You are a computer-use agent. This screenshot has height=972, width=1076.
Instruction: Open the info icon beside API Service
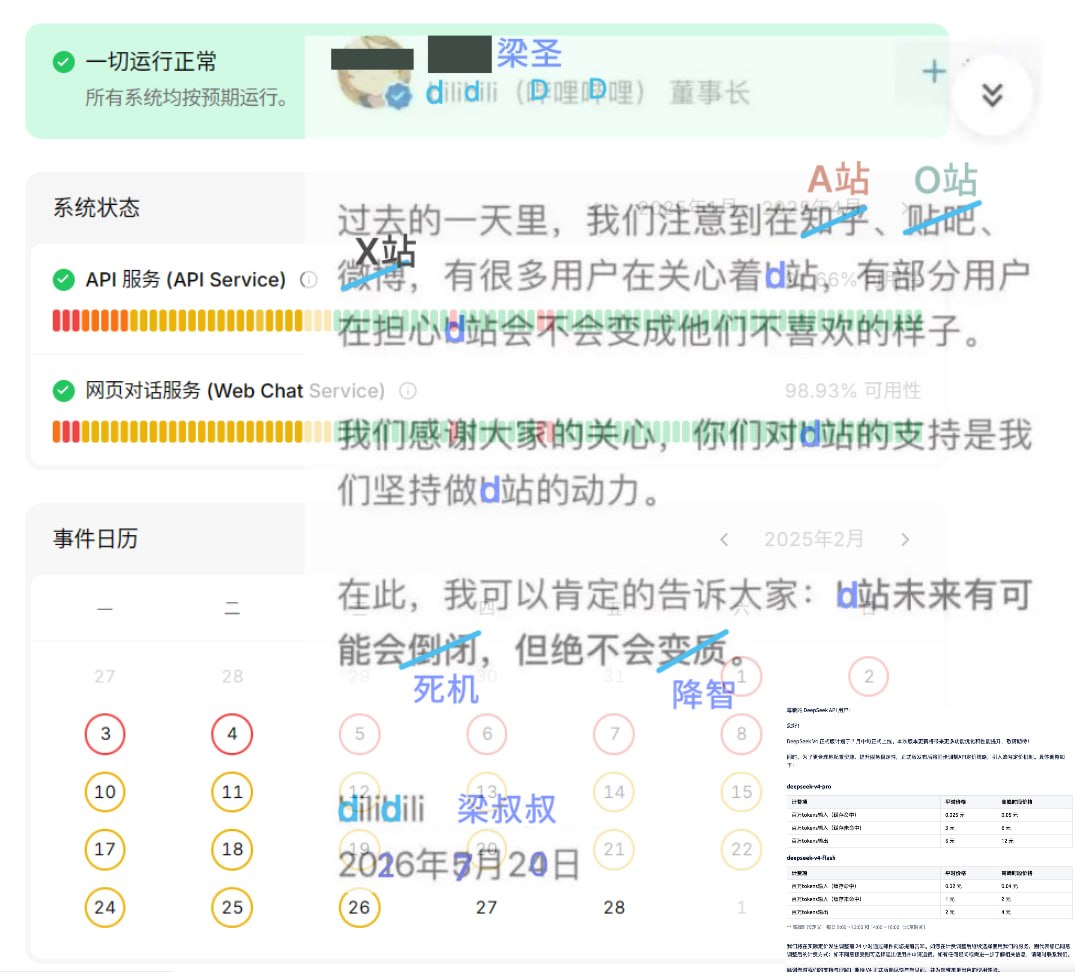tap(309, 279)
